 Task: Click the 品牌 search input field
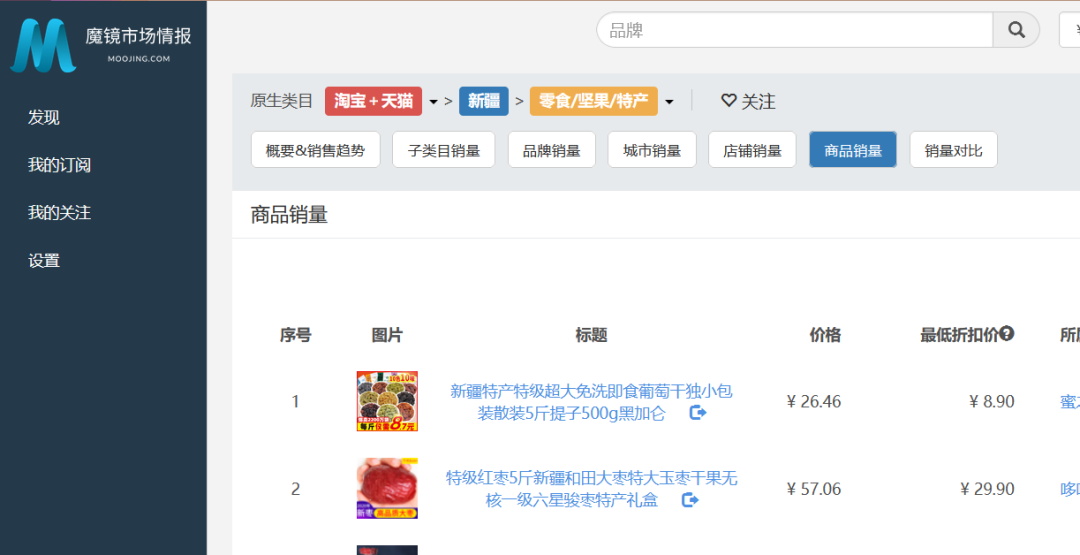click(794, 30)
